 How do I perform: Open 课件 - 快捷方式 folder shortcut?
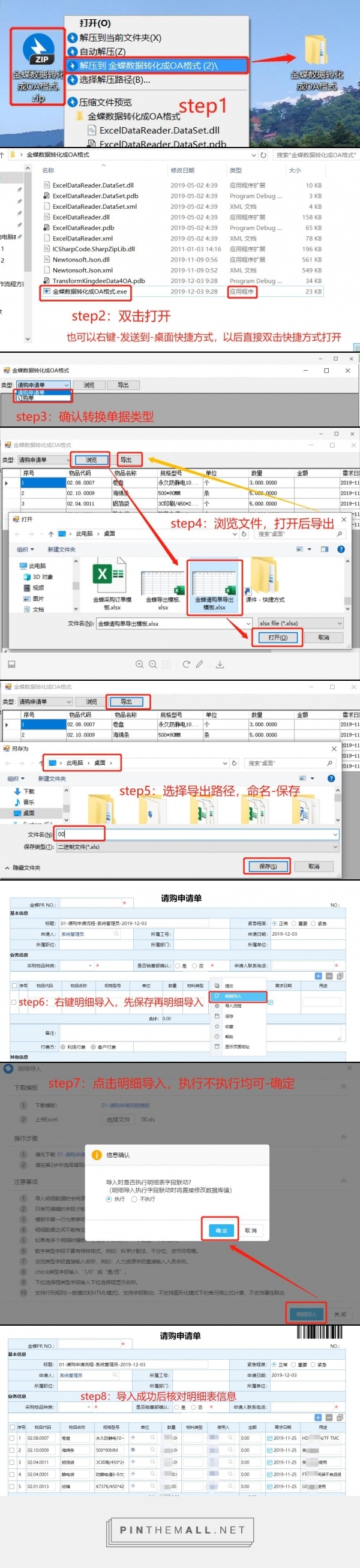tap(265, 580)
